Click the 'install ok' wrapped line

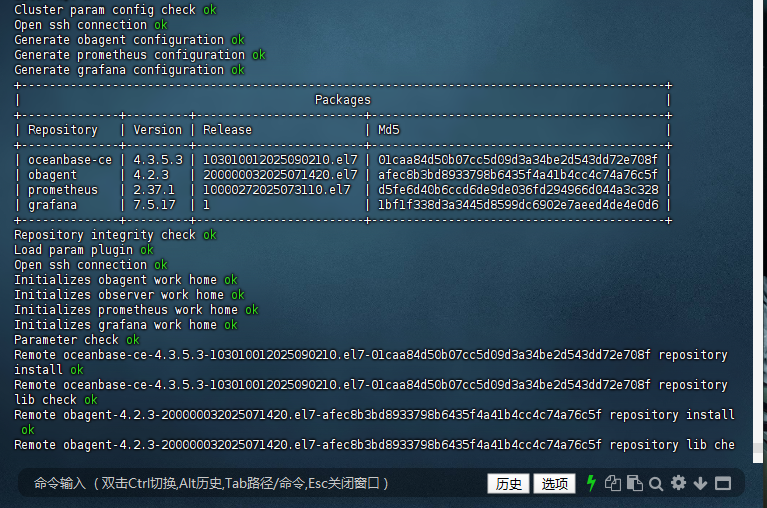point(49,370)
